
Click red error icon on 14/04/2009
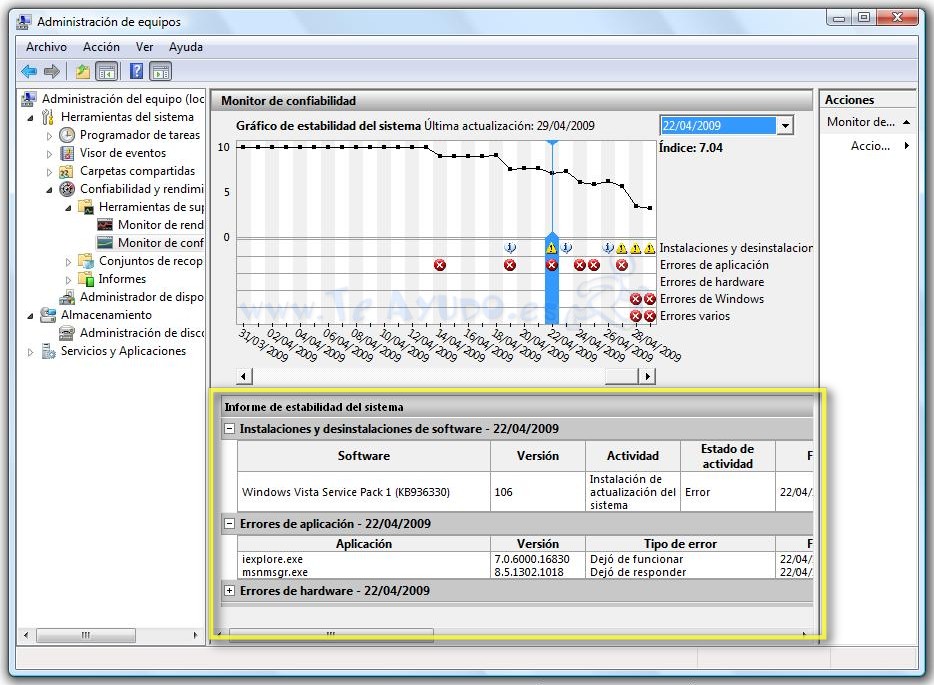439,265
